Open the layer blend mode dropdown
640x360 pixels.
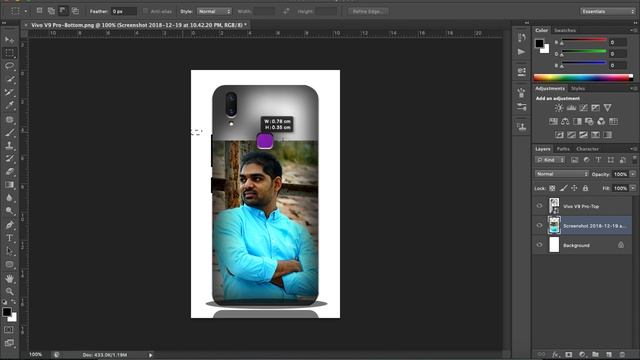coord(562,174)
